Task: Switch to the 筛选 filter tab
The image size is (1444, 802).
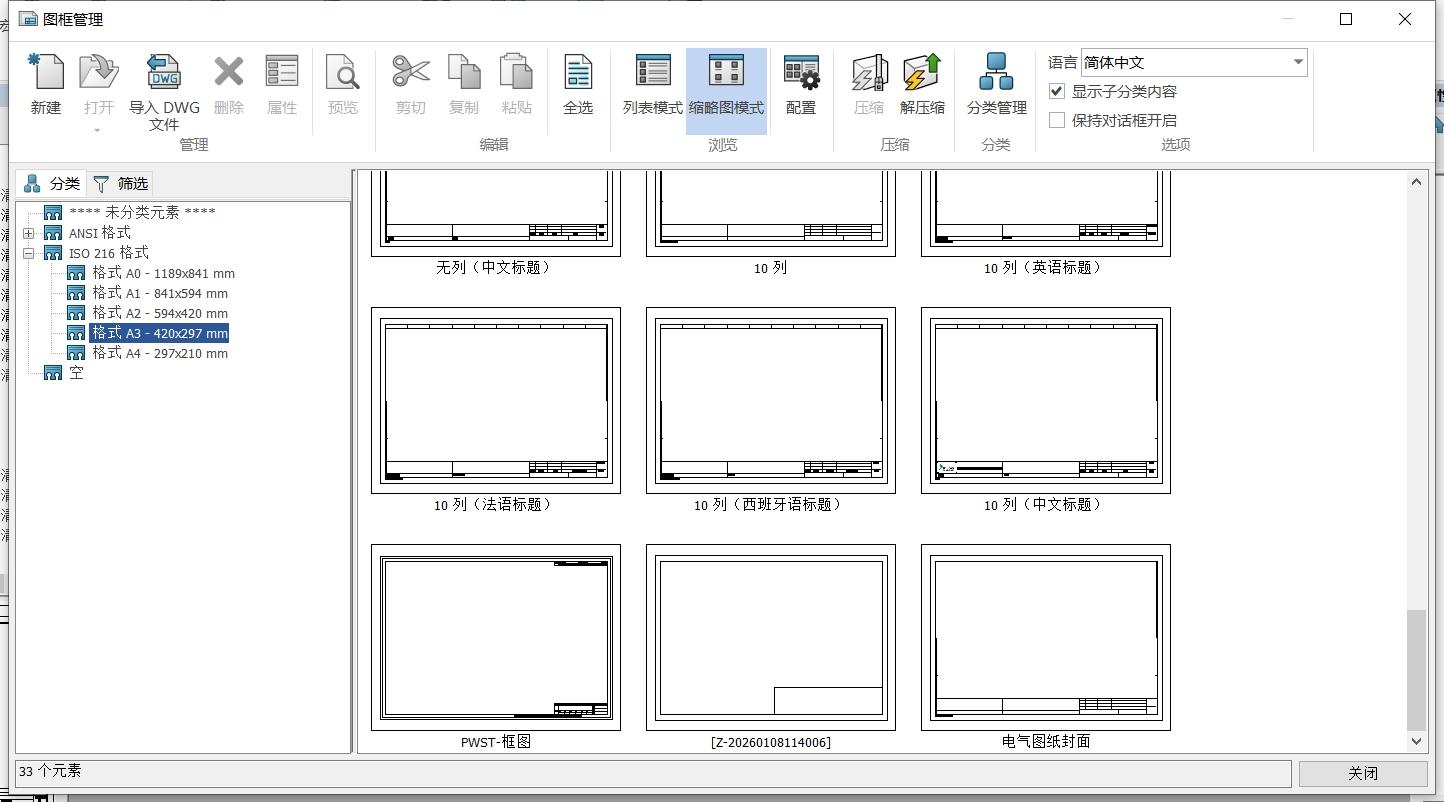Action: pyautogui.click(x=121, y=184)
